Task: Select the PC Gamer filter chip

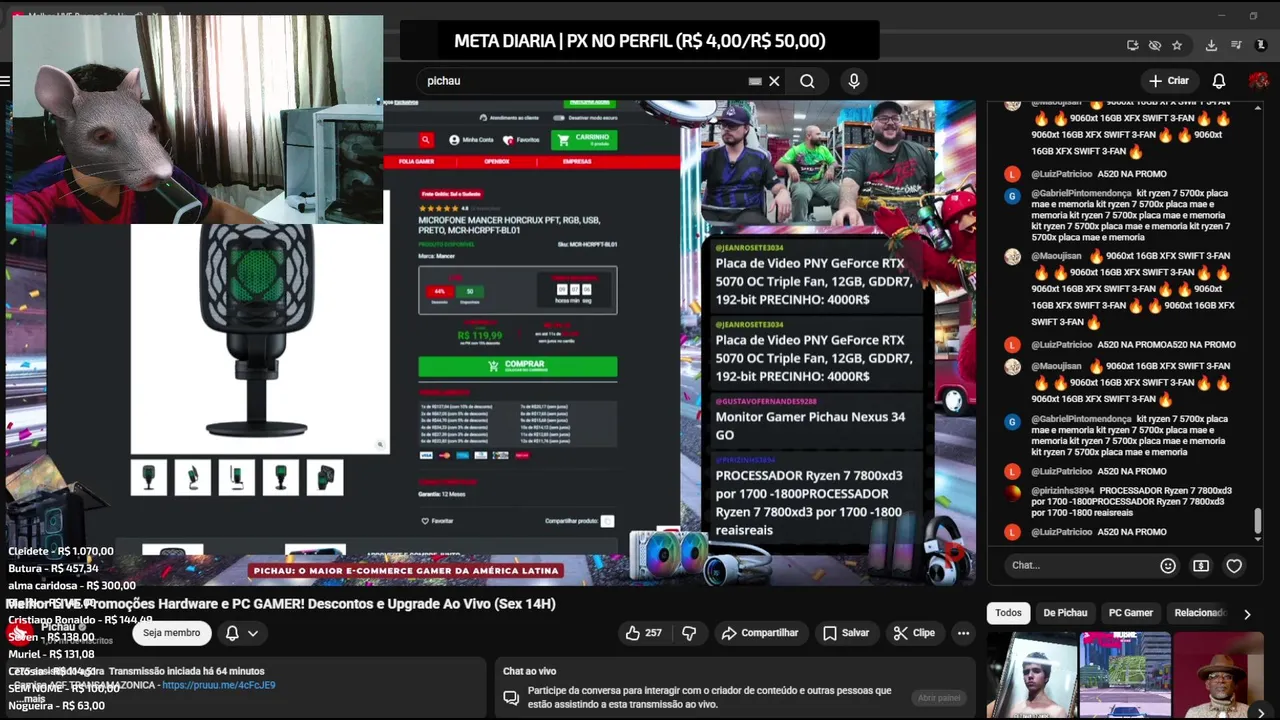Action: (1131, 613)
